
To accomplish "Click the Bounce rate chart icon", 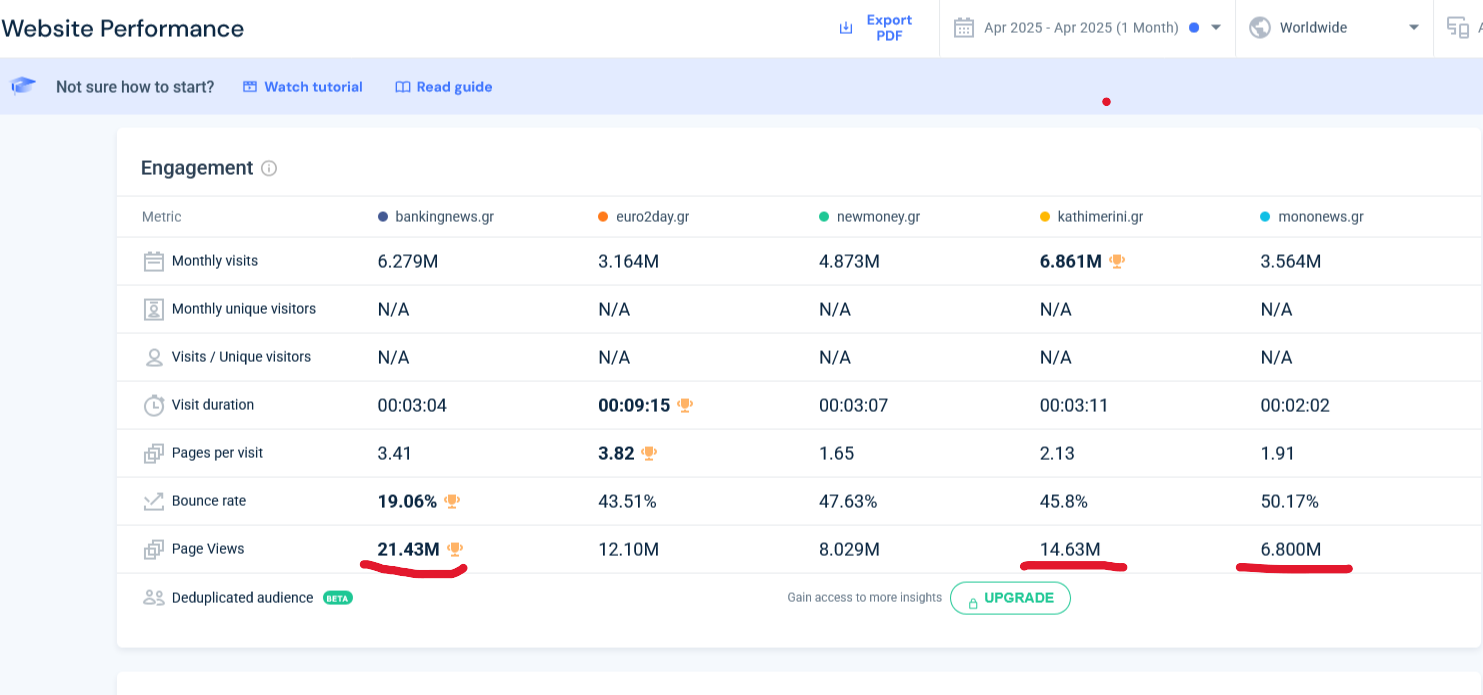I will (153, 502).
